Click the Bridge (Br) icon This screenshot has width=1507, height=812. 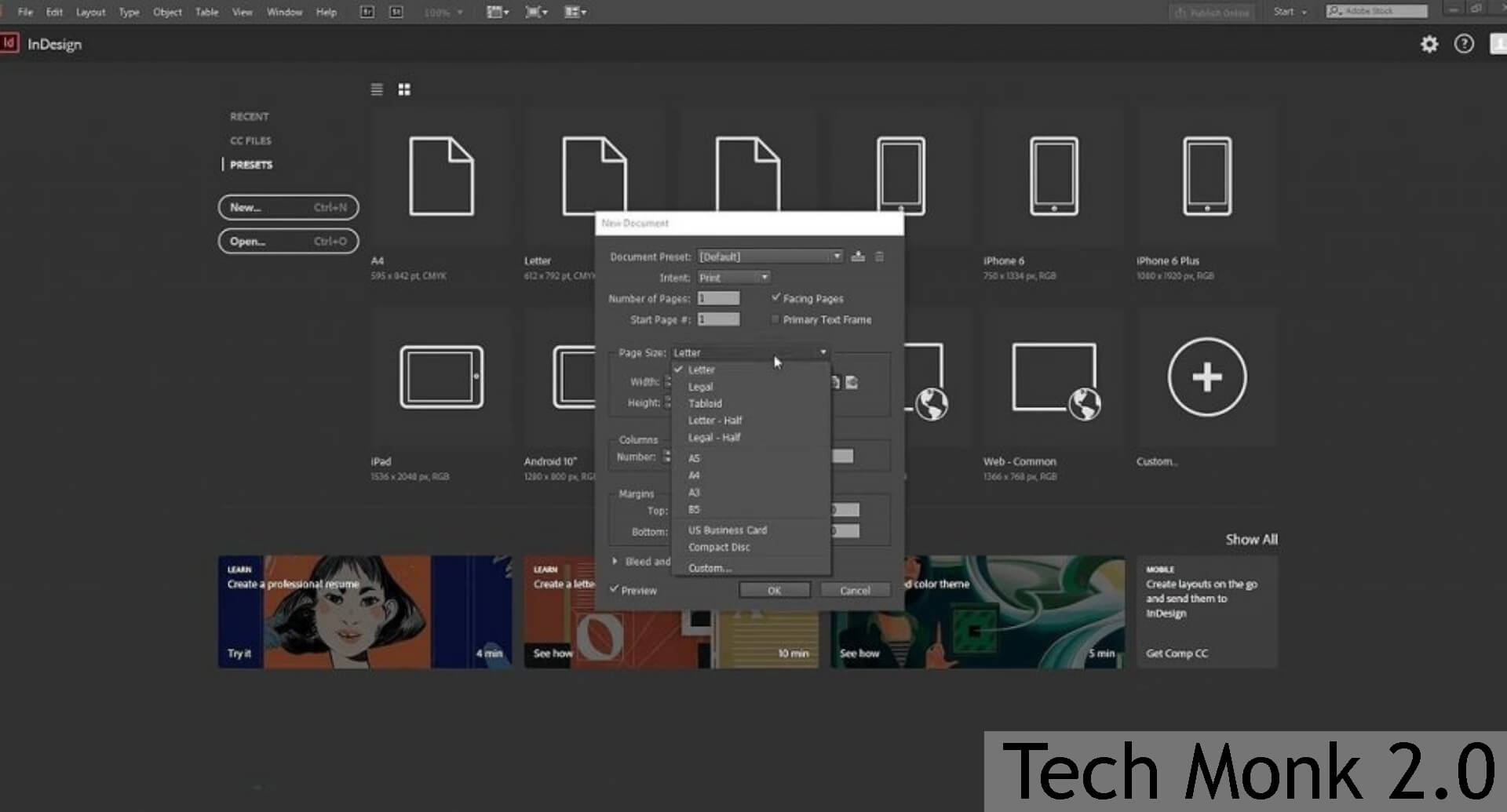coord(367,12)
